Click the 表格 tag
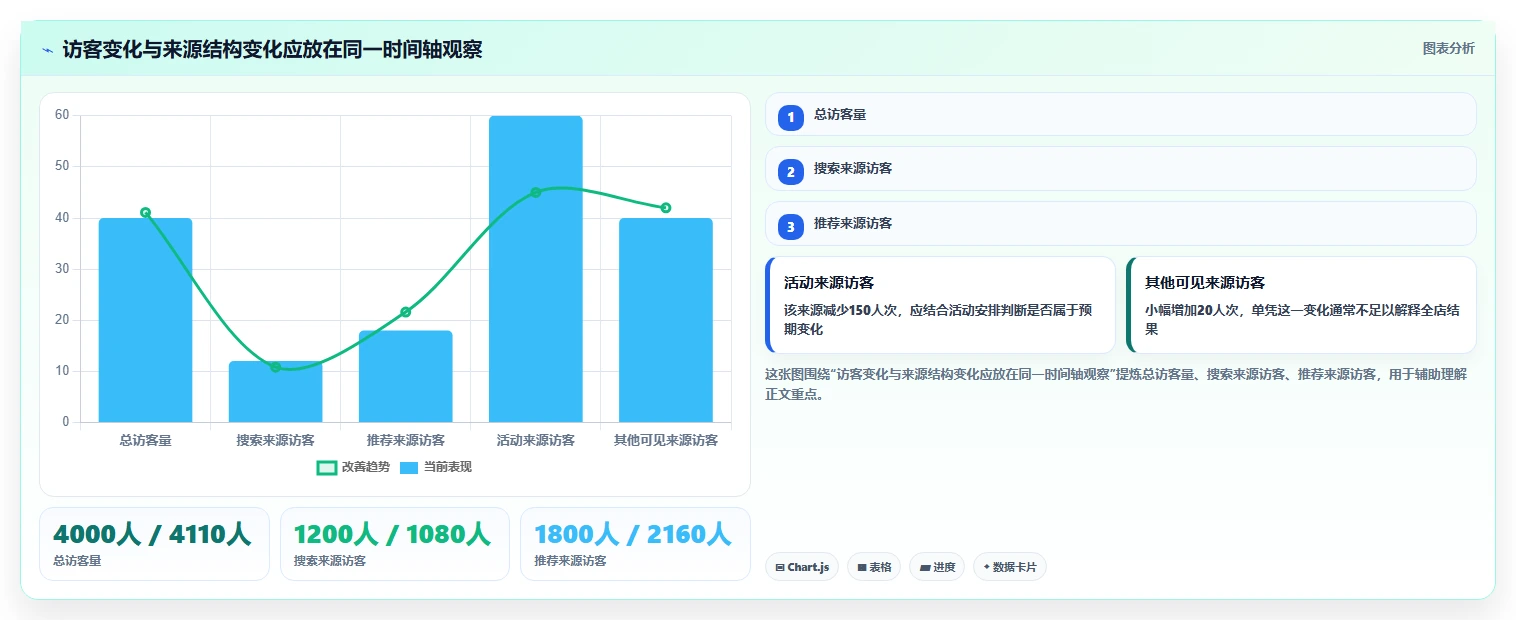This screenshot has height=620, width=1516. pyautogui.click(x=874, y=567)
